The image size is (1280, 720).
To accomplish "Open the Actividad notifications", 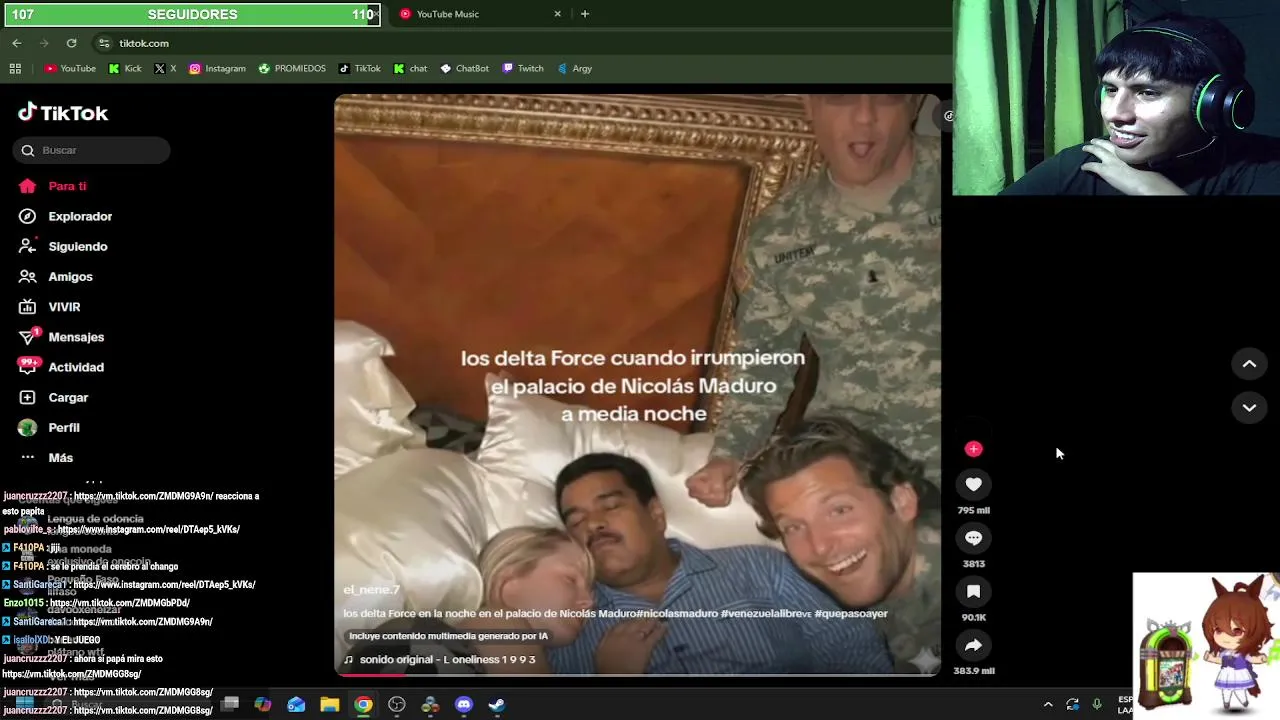I will (x=62, y=367).
